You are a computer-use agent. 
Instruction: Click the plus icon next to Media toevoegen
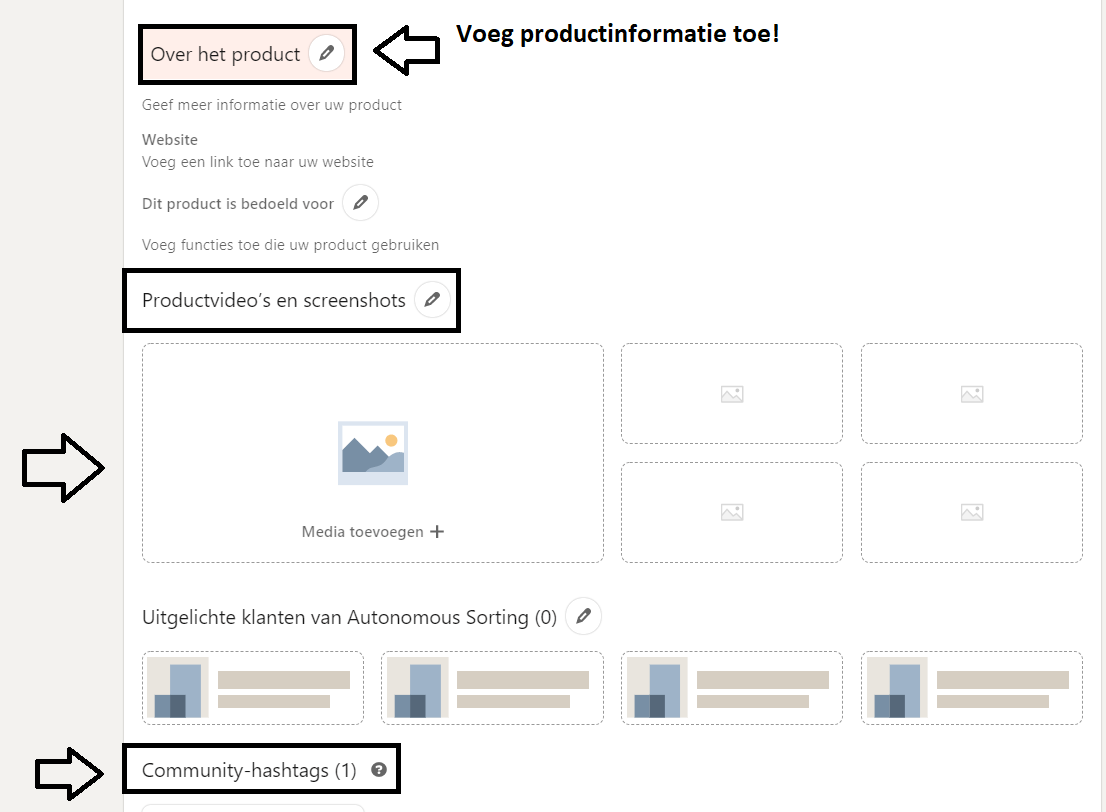click(x=437, y=531)
